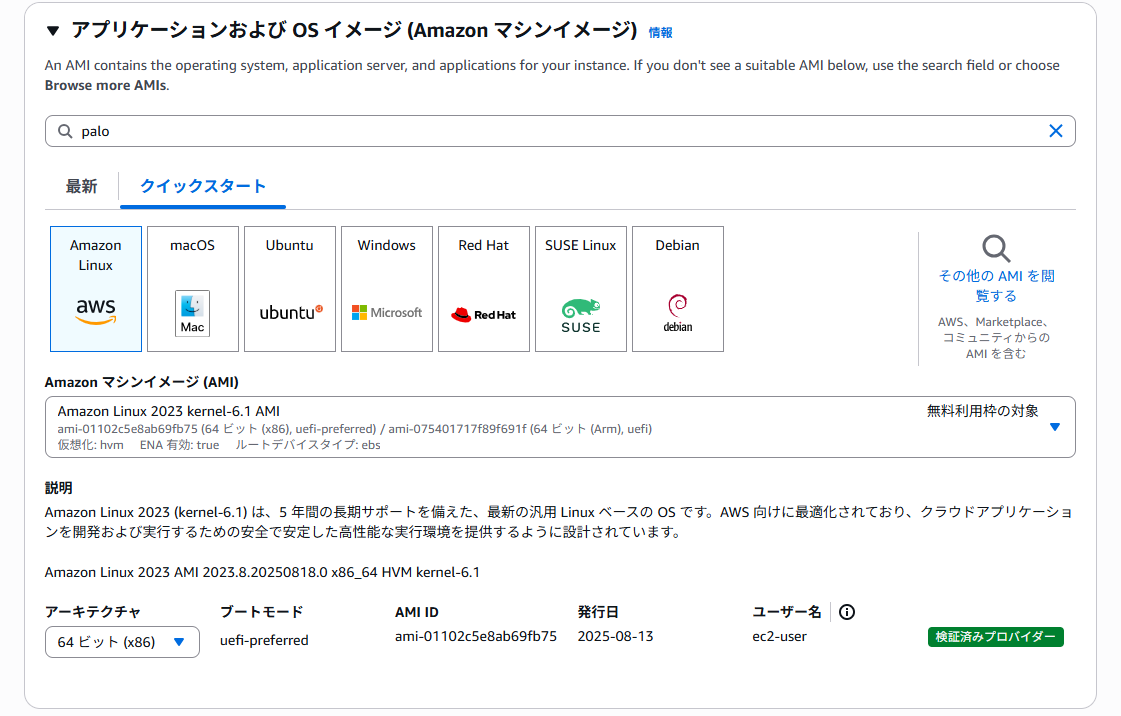
Task: Click the 発行日 label
Action: tap(598, 612)
